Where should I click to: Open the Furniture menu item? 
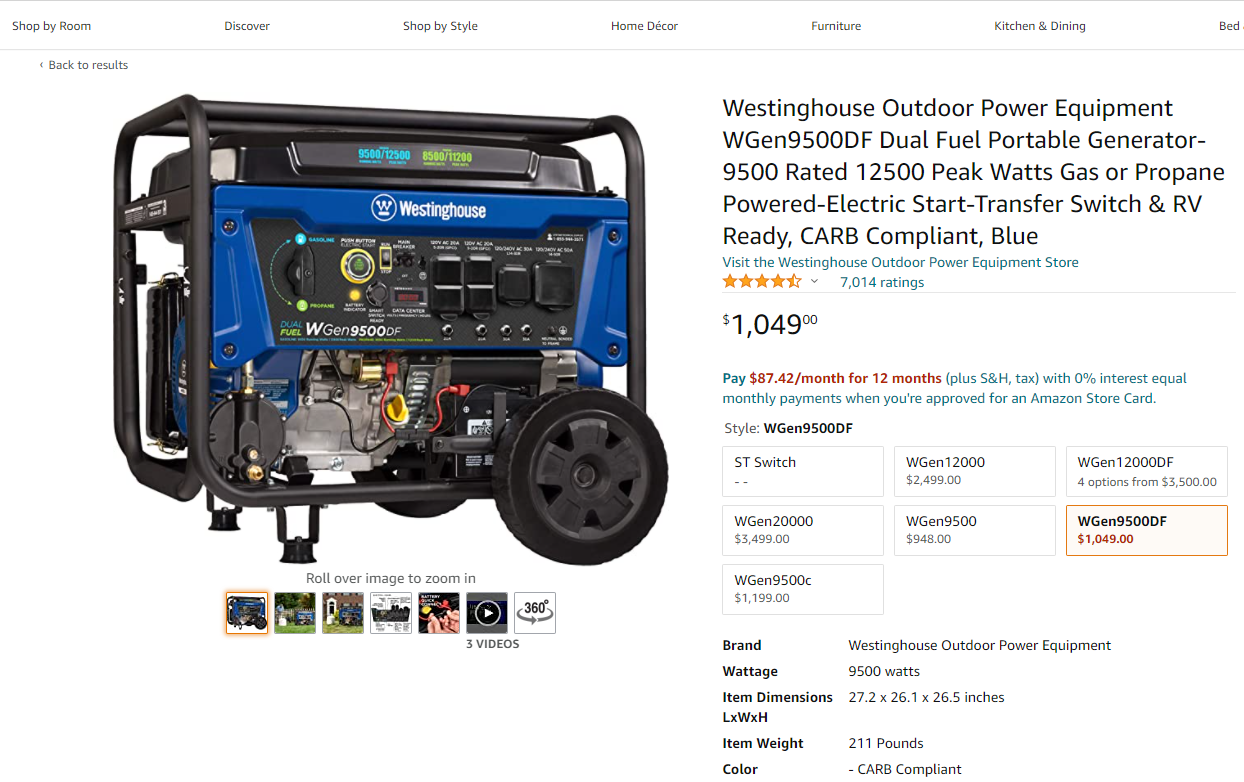point(836,26)
